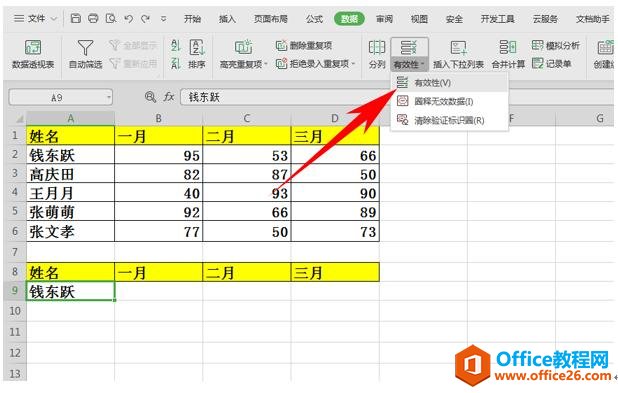Choose 有效性(V) from the dropdown menu
Screen dimensions: 618x393
coord(449,83)
